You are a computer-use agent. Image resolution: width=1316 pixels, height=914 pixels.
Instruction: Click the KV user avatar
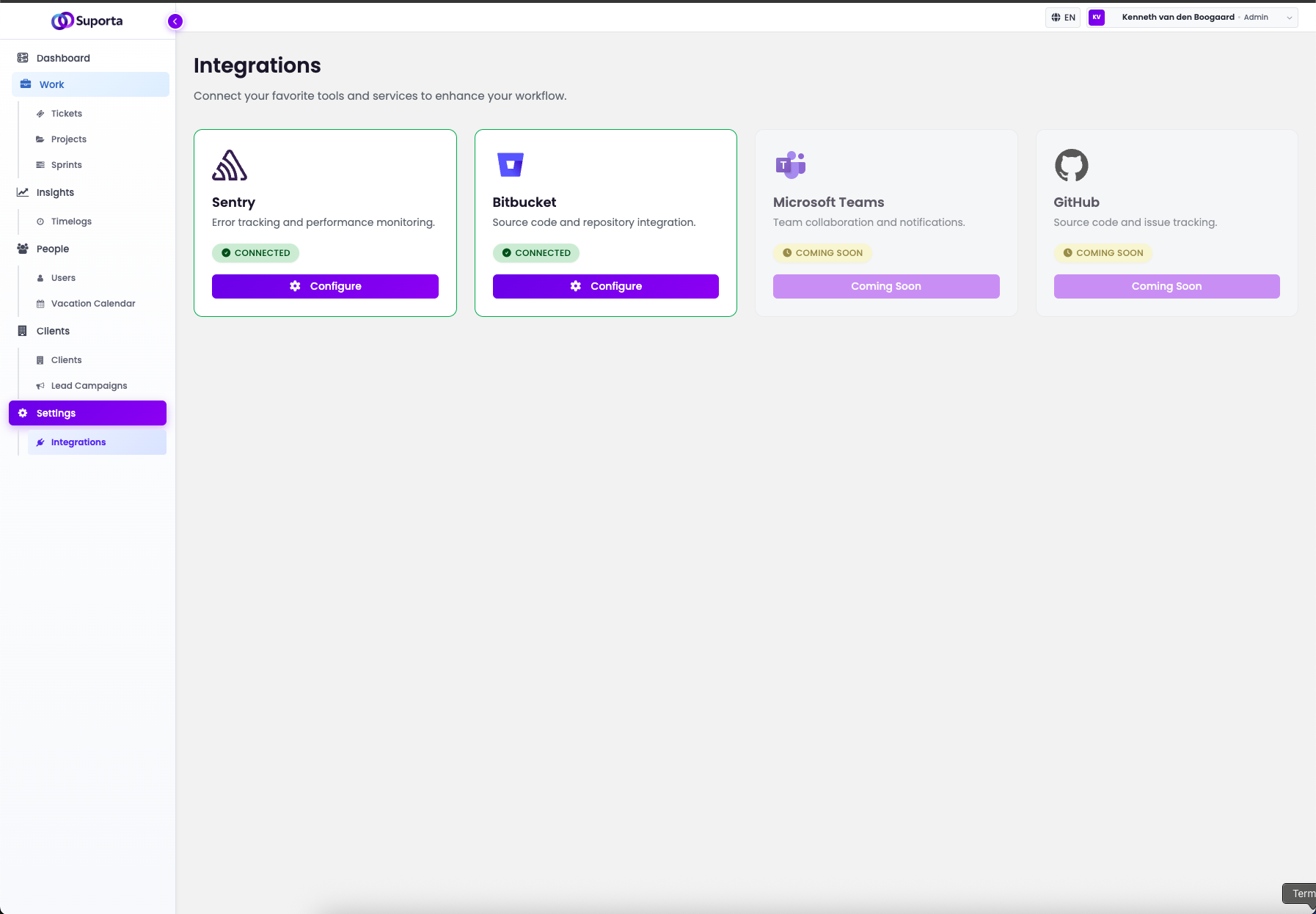1097,18
